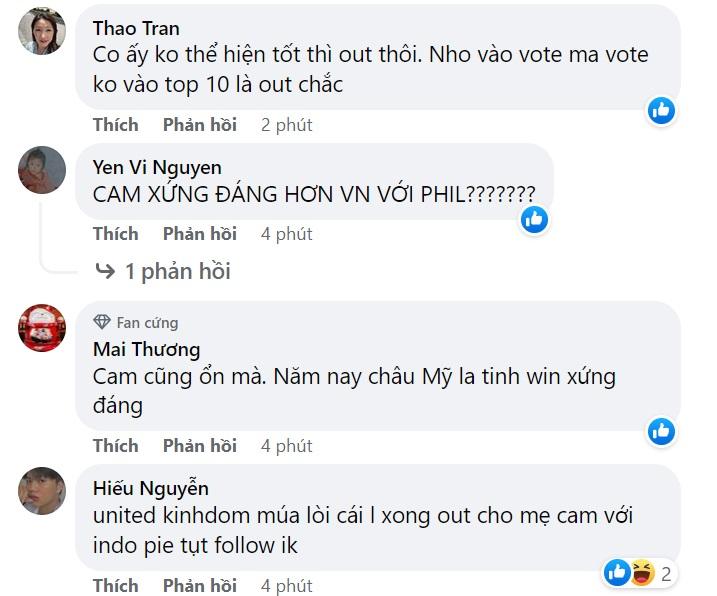Reply to Hiếu Nguyễn's comment
This screenshot has height=596, width=717.
tap(199, 585)
